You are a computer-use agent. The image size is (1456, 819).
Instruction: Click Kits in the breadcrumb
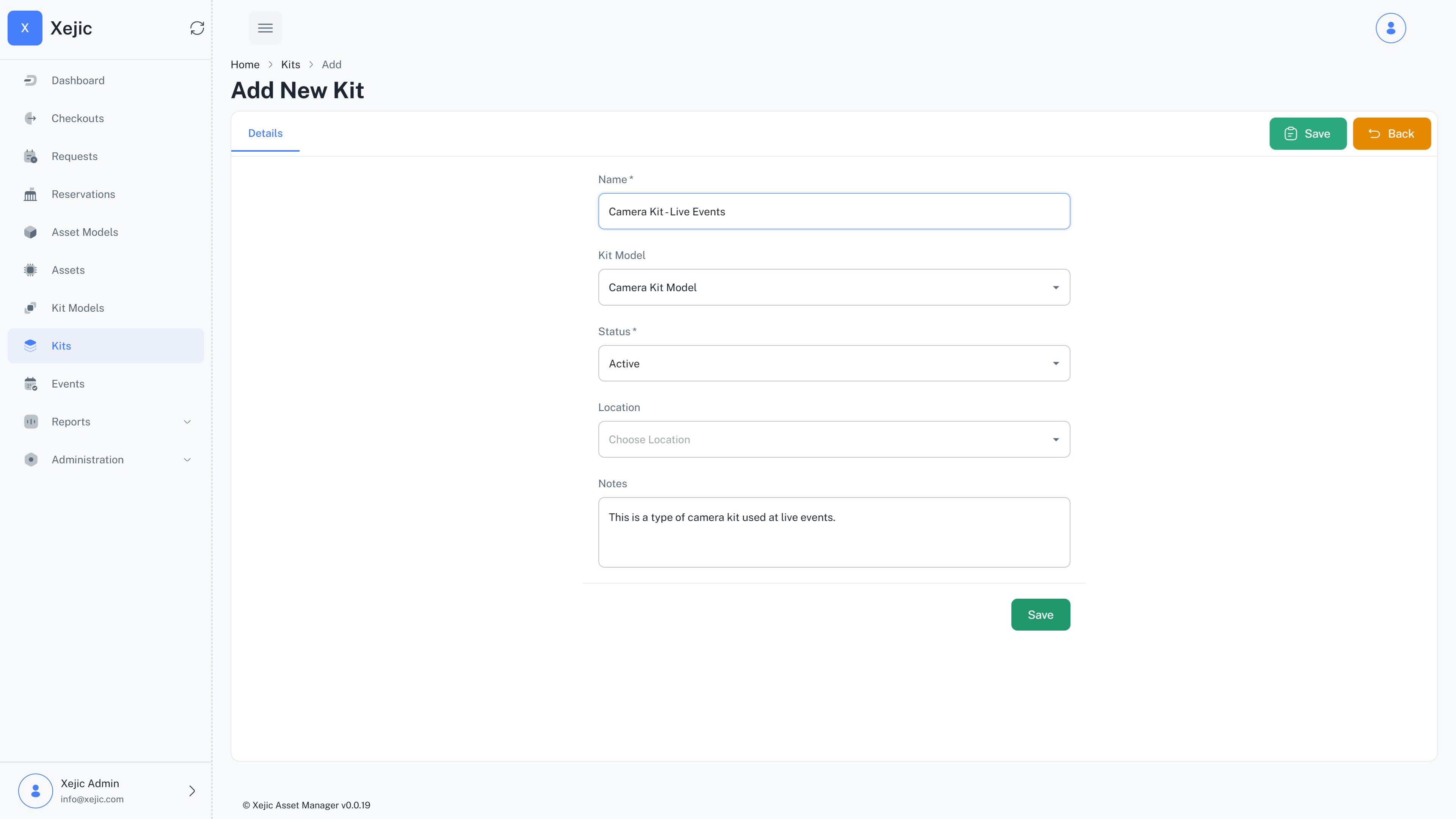pos(290,64)
